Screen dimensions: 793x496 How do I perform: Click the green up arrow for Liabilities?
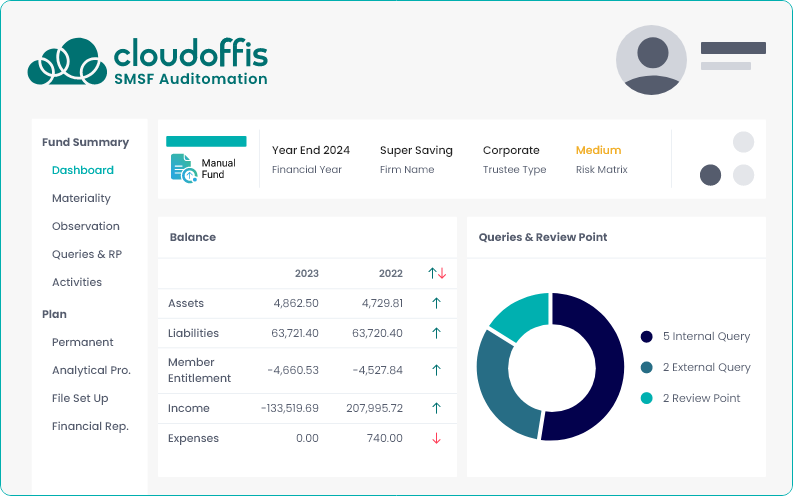436,333
